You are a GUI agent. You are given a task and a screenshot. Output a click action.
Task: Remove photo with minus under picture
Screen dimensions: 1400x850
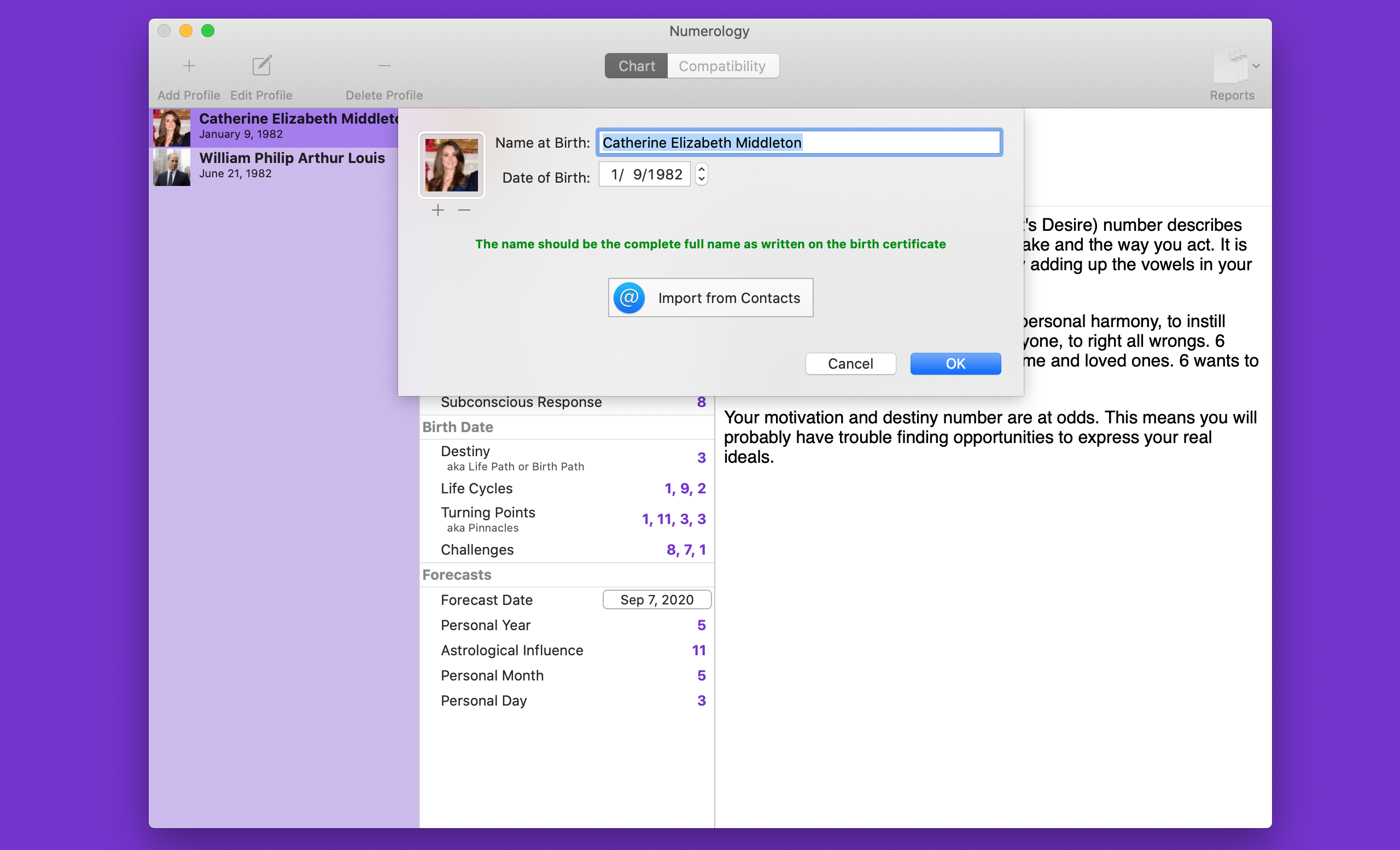click(x=464, y=211)
